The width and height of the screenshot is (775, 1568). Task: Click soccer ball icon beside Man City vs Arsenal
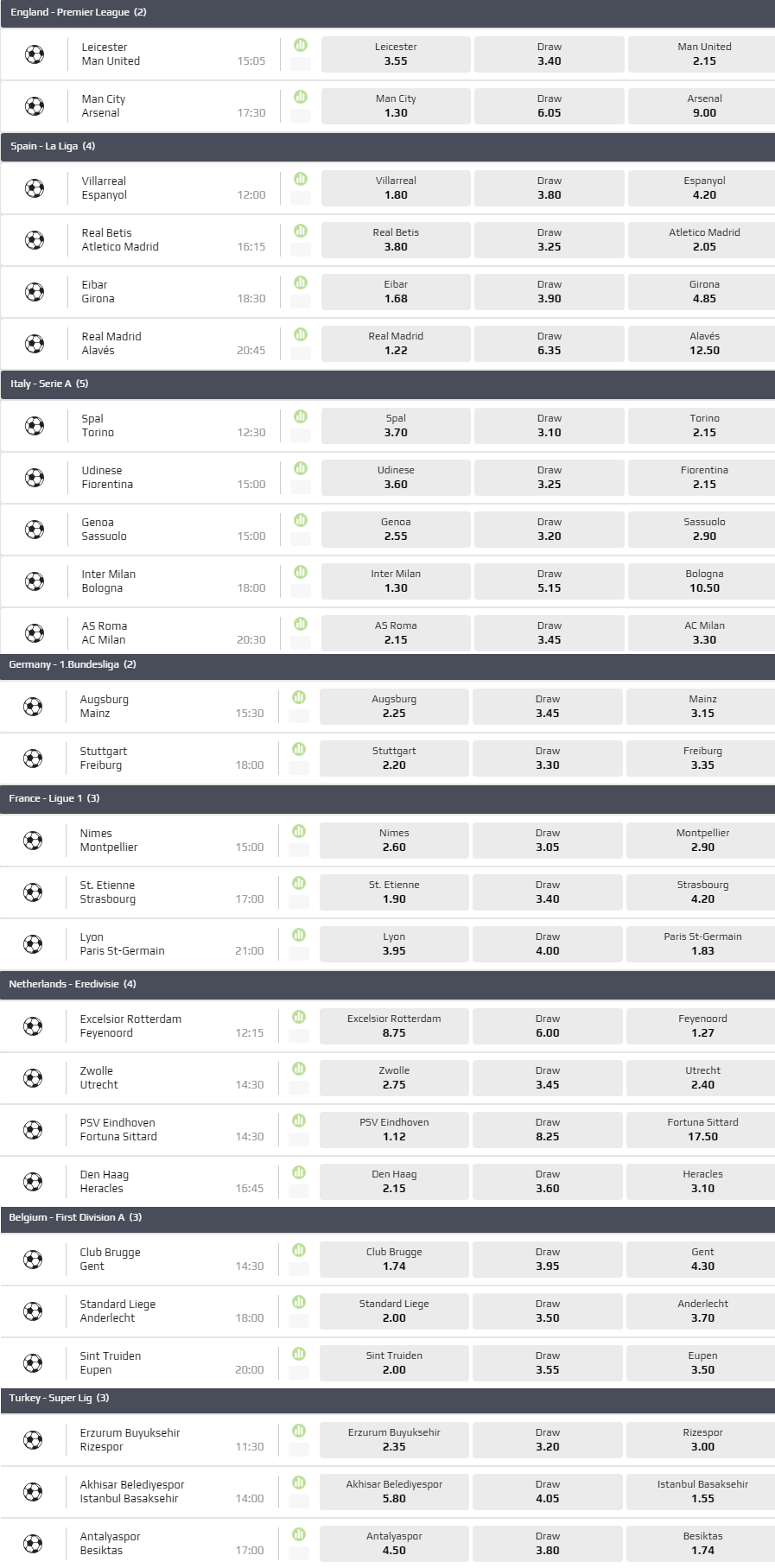pos(35,106)
